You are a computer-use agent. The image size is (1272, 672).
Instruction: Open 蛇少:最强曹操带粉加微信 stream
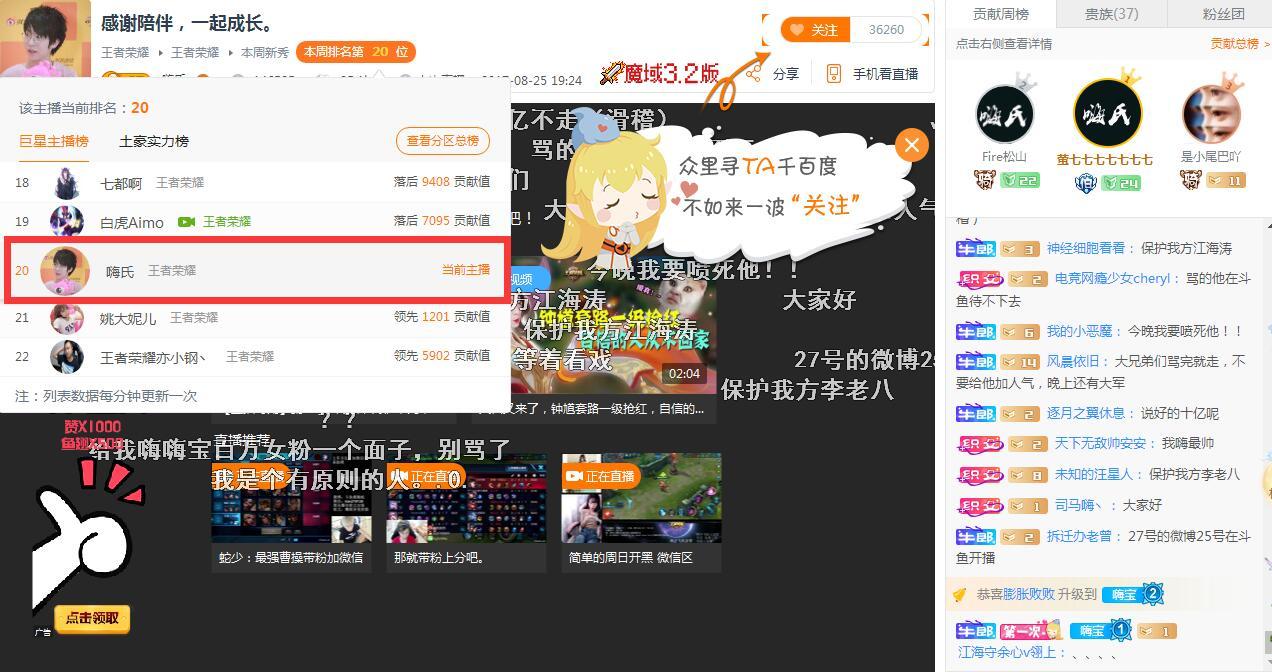[291, 513]
